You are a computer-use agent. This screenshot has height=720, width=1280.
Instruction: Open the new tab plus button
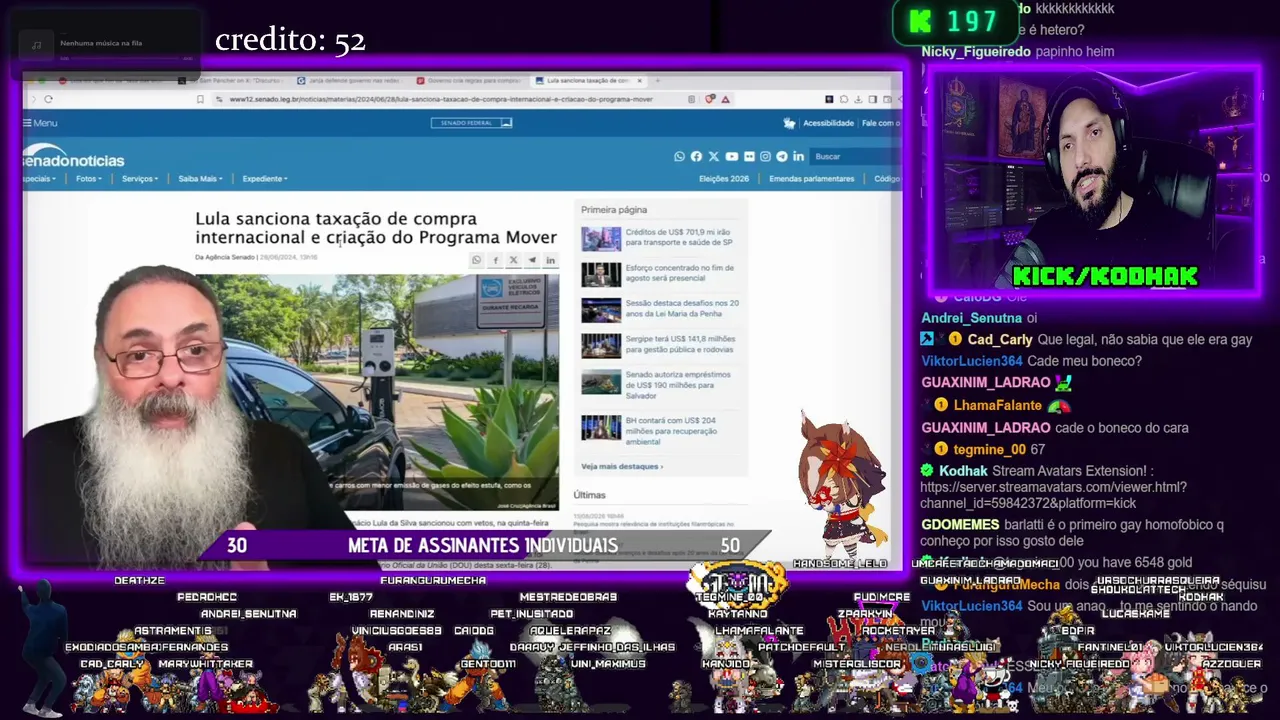[x=659, y=80]
